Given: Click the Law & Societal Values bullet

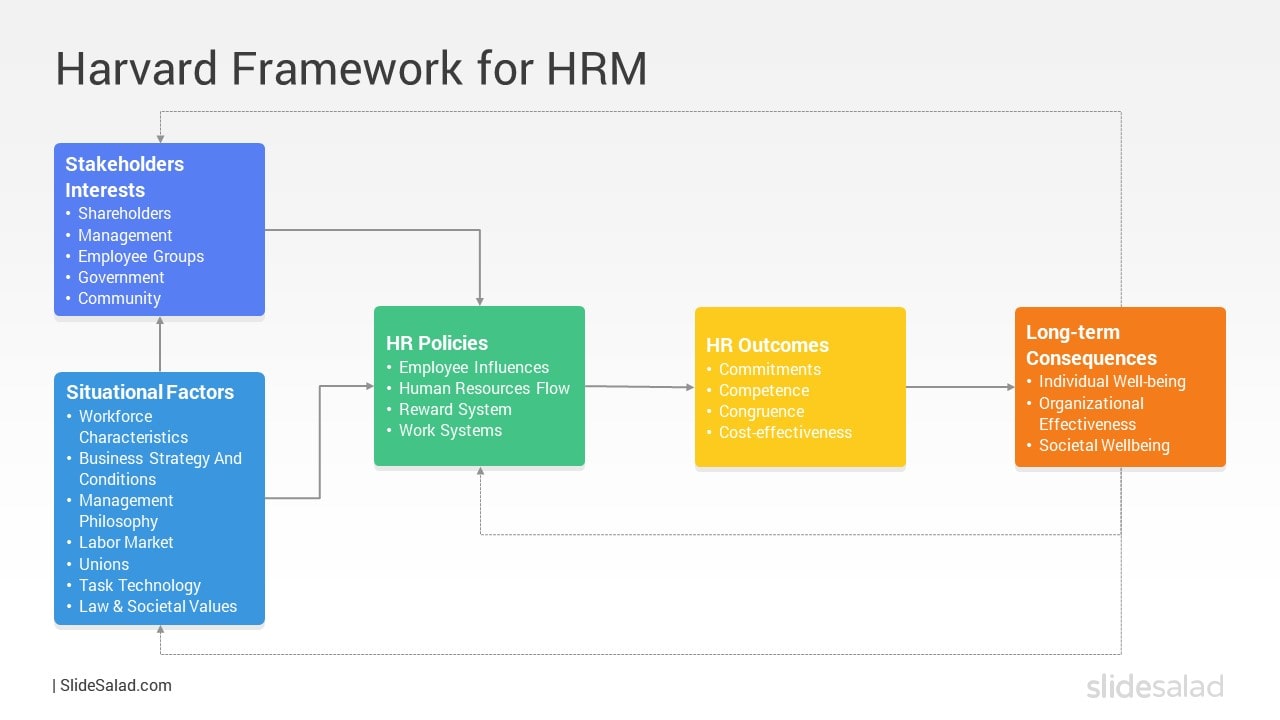Looking at the screenshot, I should tap(158, 607).
